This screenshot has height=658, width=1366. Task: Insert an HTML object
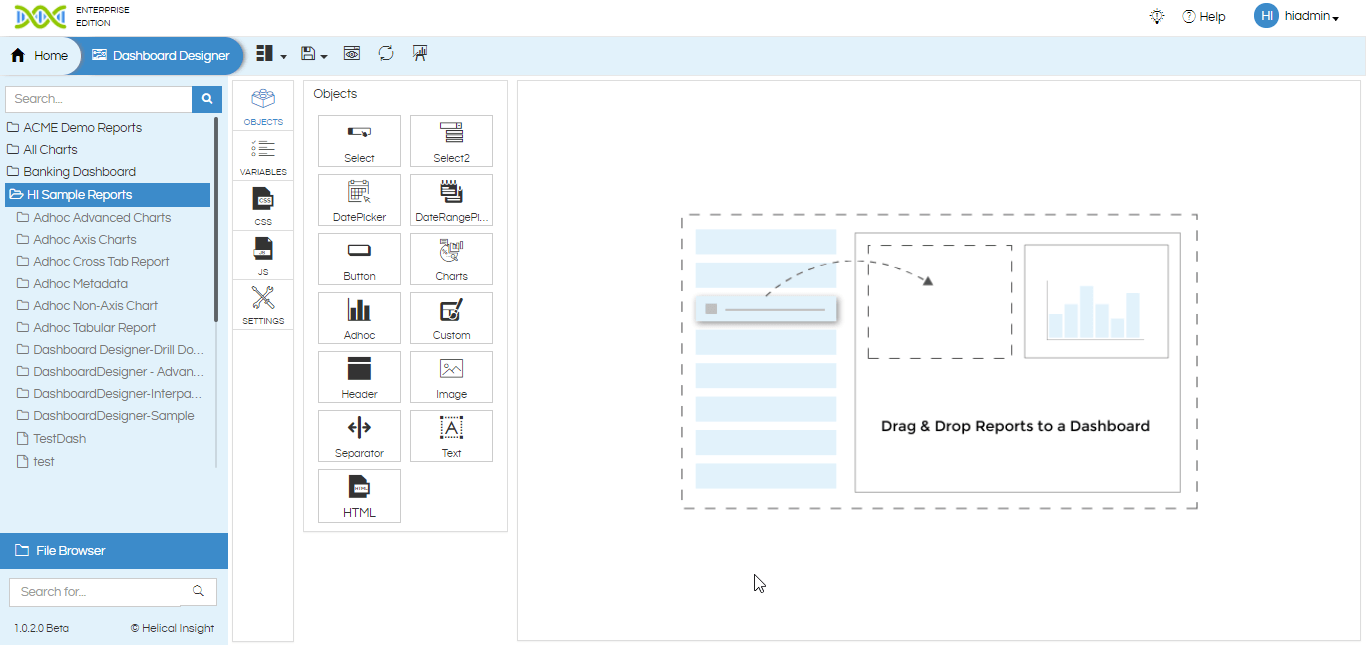click(x=359, y=495)
